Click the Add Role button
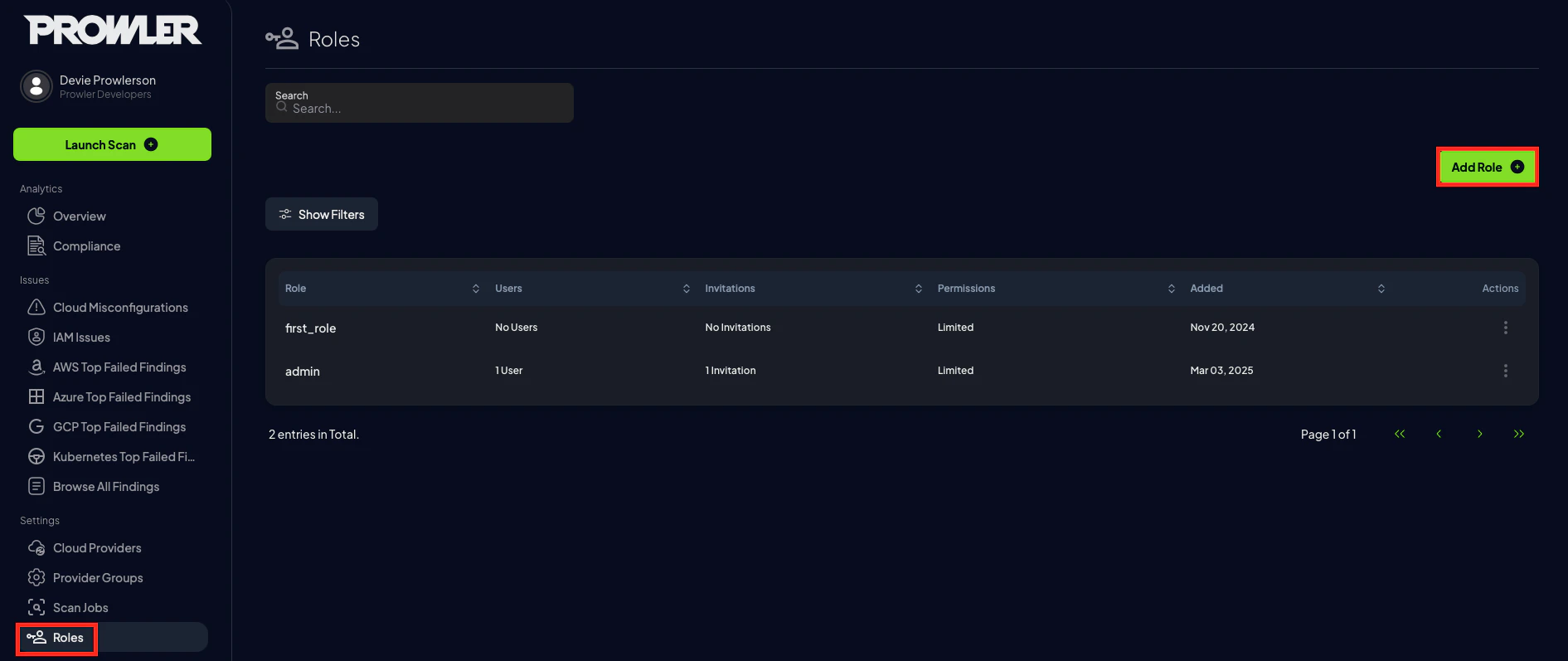 [1488, 167]
